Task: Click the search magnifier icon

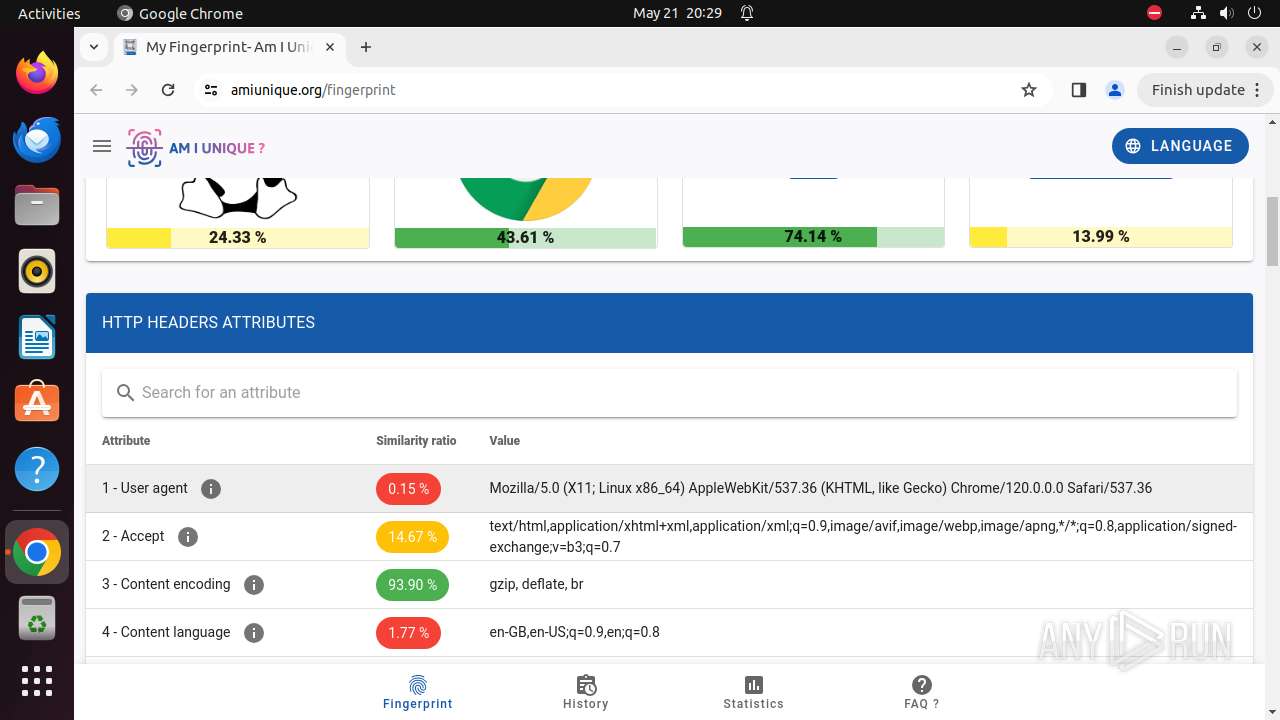Action: coord(125,393)
